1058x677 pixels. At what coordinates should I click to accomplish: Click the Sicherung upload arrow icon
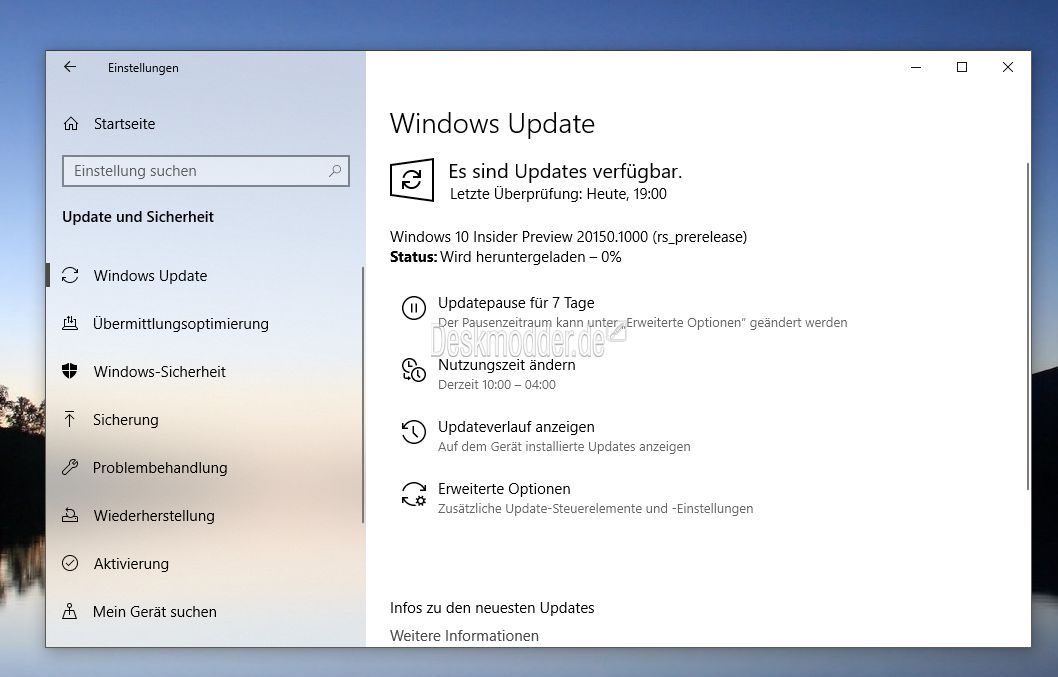pos(70,419)
